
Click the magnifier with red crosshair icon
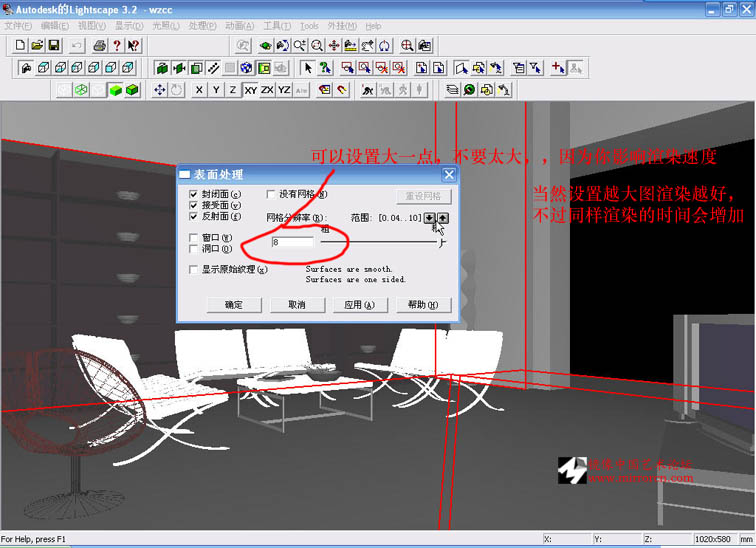pos(407,45)
